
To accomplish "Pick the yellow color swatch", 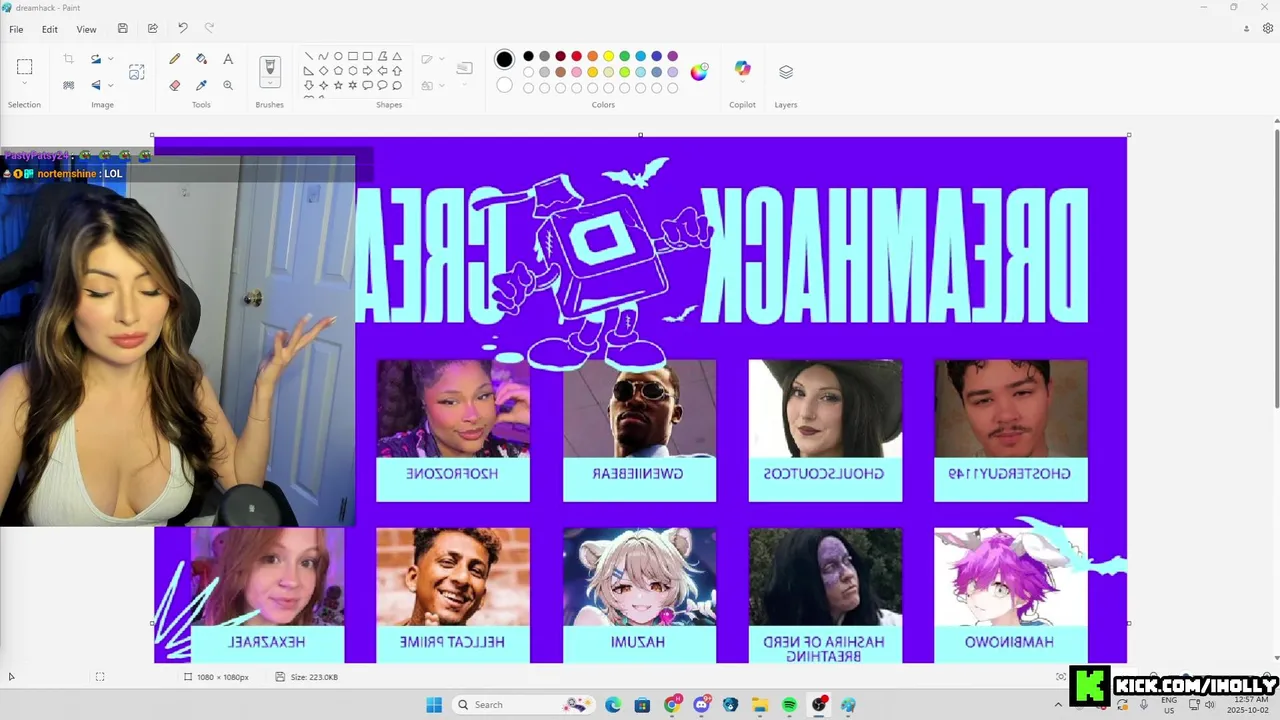I will (x=609, y=56).
